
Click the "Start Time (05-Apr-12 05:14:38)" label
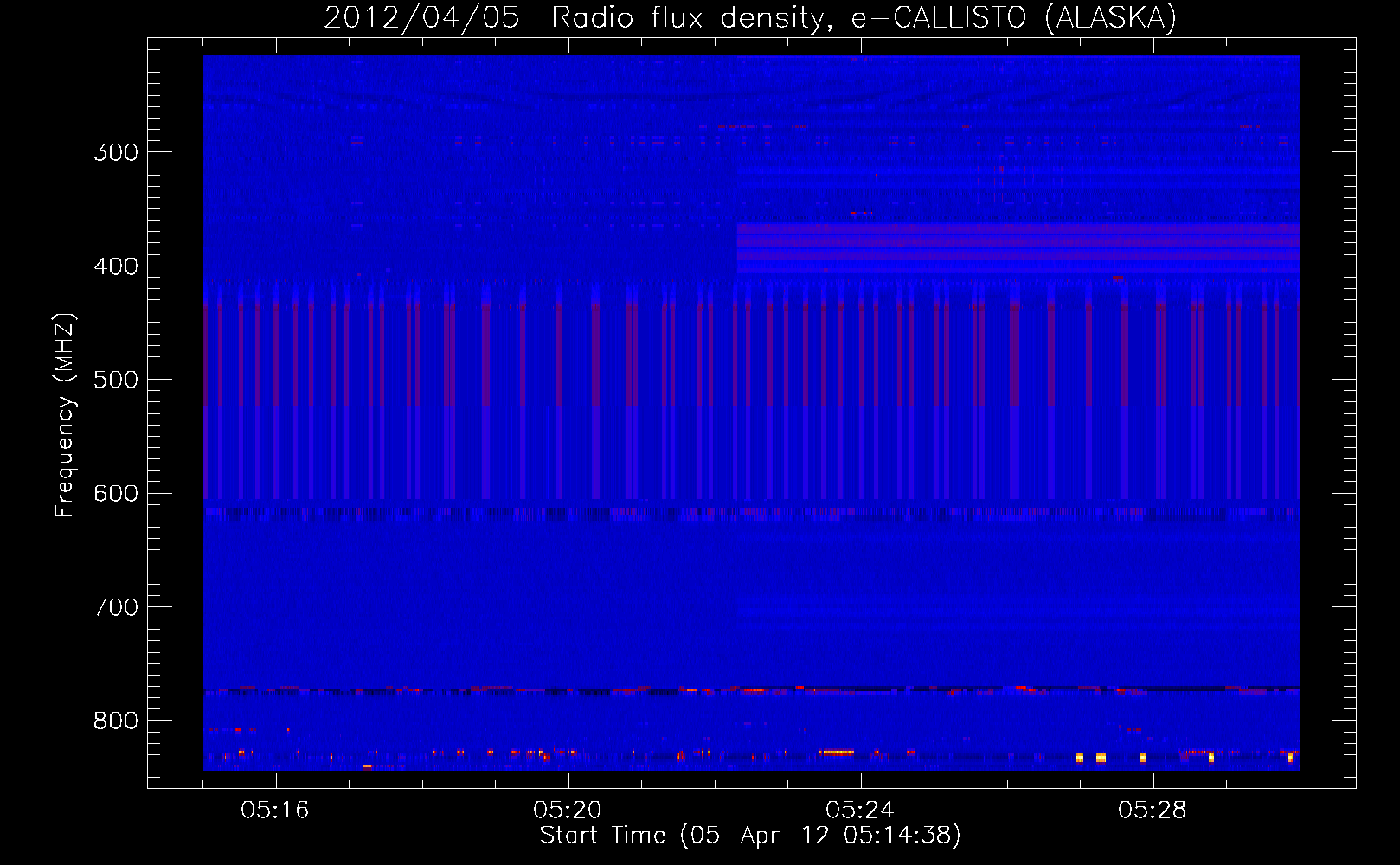pyautogui.click(x=750, y=835)
